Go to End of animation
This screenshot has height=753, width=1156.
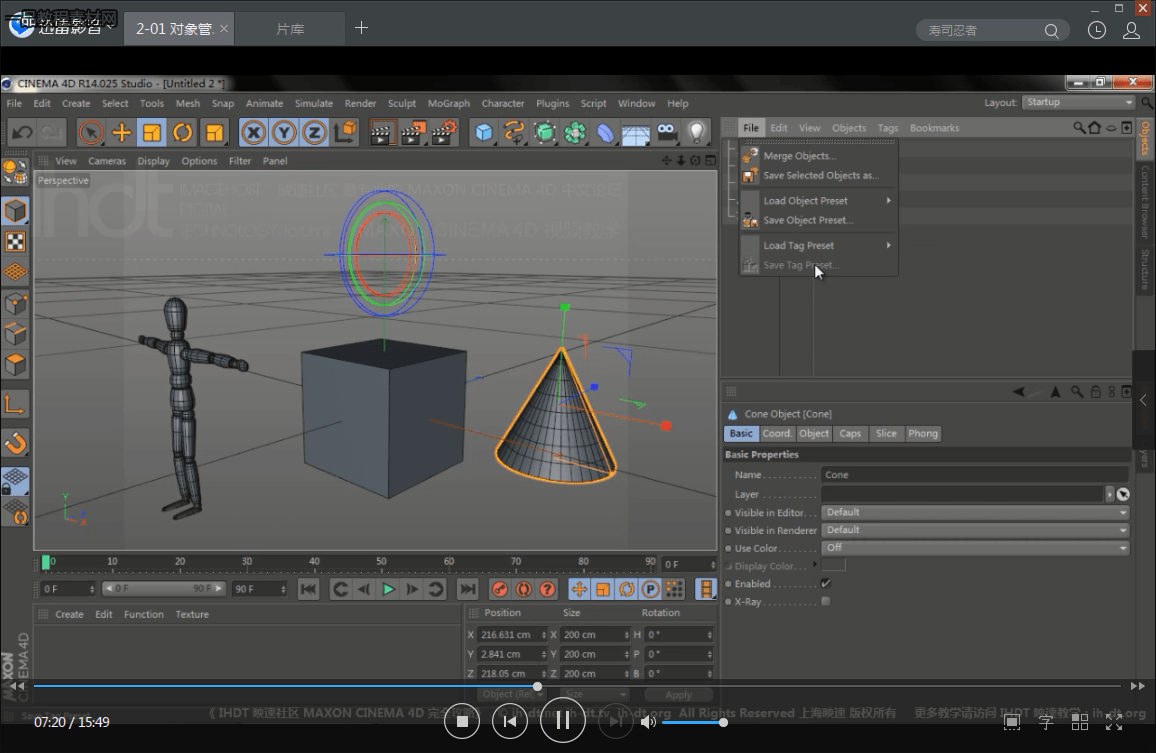[467, 589]
